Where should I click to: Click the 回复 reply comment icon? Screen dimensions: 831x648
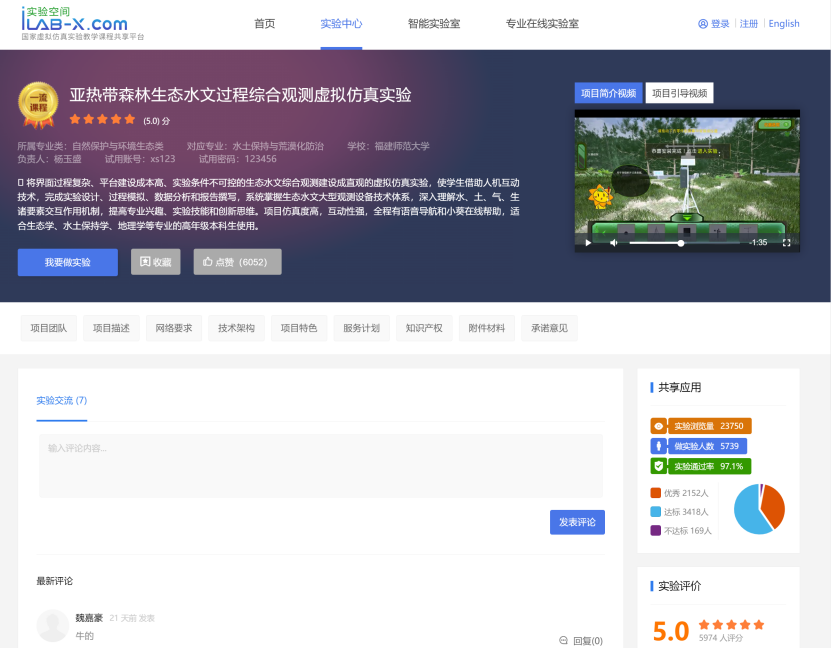pos(564,640)
